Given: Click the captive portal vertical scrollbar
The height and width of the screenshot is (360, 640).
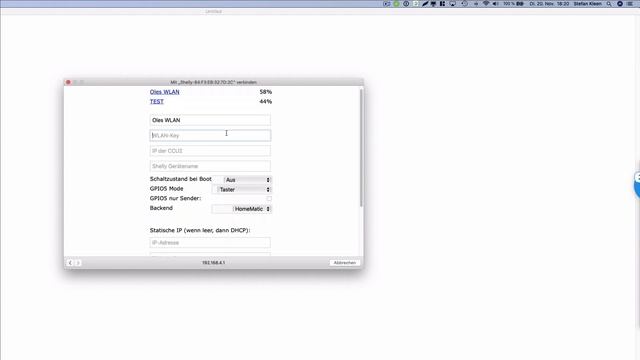Looking at the screenshot, I should [x=361, y=147].
